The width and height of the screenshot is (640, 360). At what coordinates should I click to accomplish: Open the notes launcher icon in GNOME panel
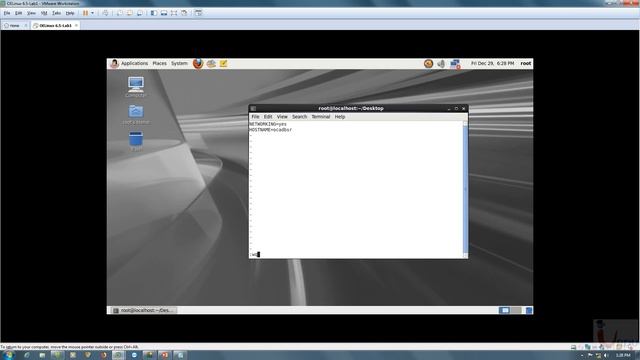coord(224,64)
